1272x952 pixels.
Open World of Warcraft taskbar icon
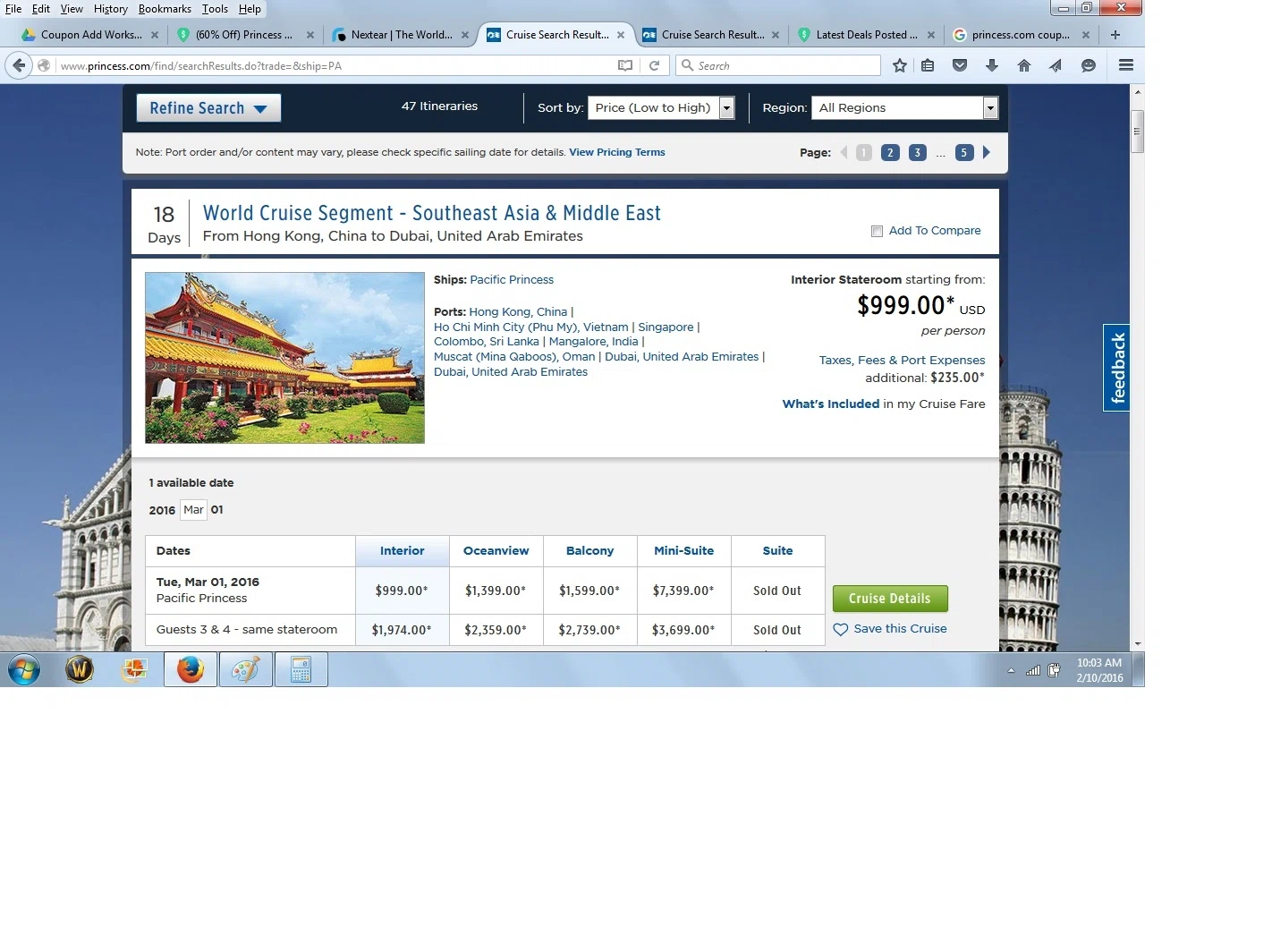pos(80,669)
